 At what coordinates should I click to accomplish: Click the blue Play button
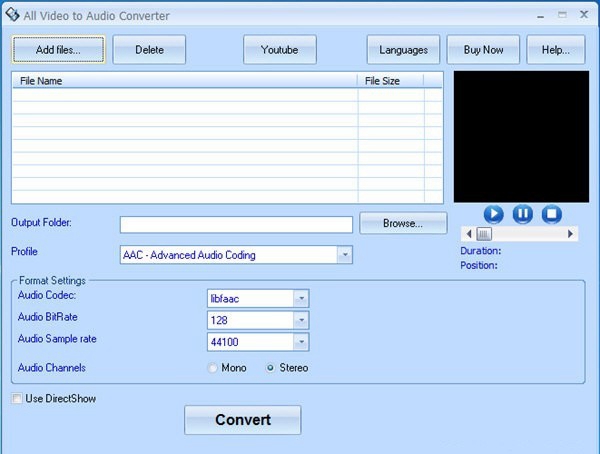[493, 214]
